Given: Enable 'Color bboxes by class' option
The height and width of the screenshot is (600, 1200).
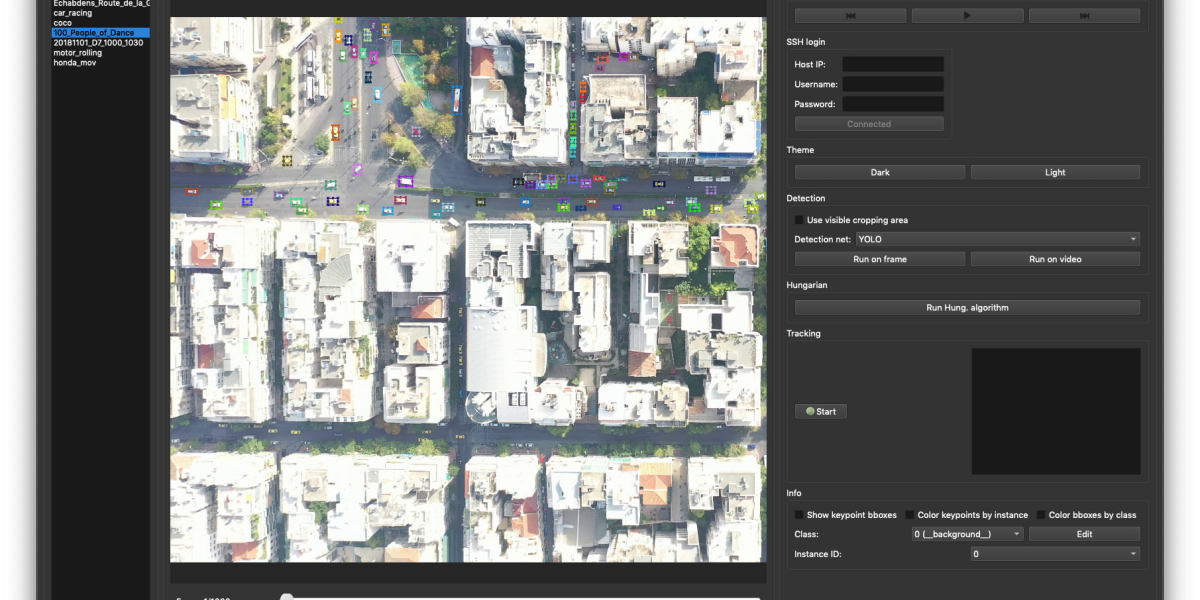Looking at the screenshot, I should [x=1041, y=515].
